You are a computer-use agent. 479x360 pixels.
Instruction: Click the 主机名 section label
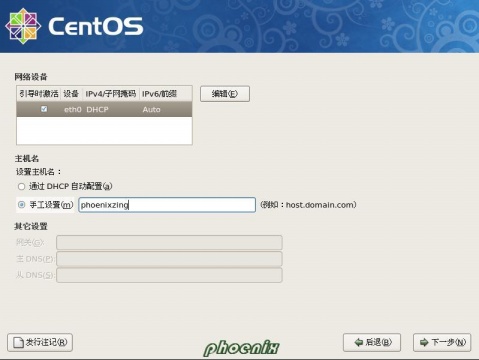pyautogui.click(x=27, y=159)
